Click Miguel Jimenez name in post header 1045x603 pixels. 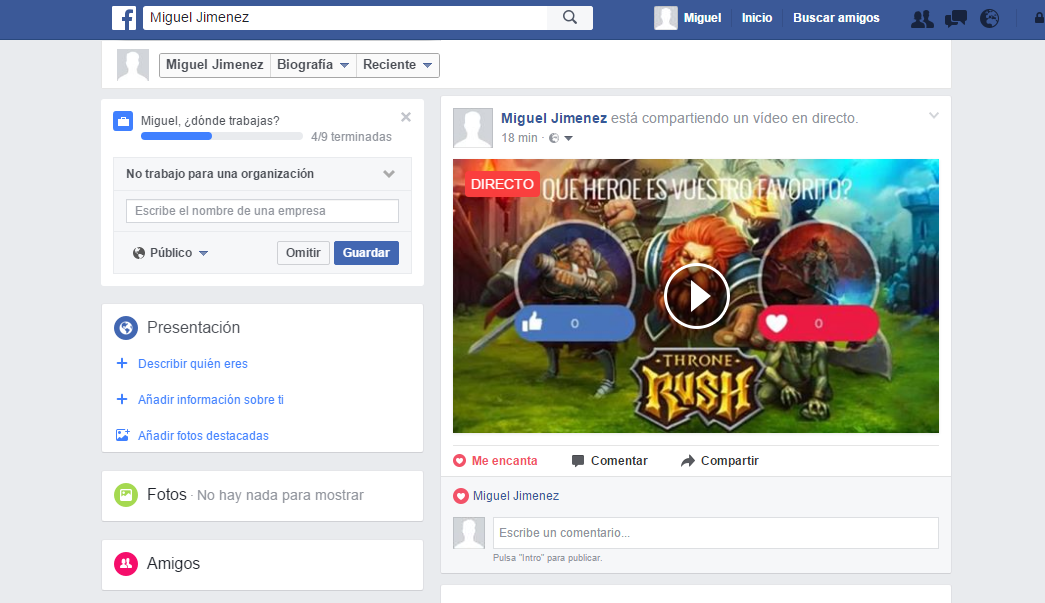554,118
